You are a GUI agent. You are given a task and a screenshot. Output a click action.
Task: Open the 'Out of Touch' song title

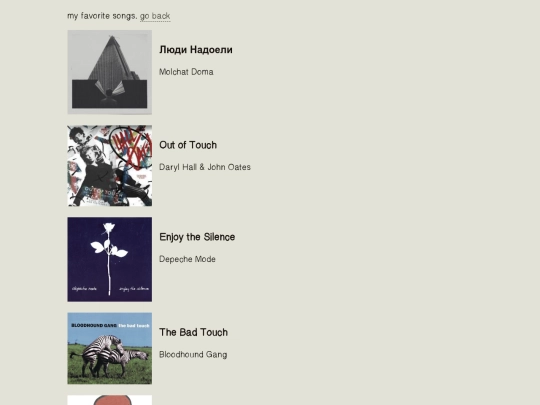click(188, 145)
